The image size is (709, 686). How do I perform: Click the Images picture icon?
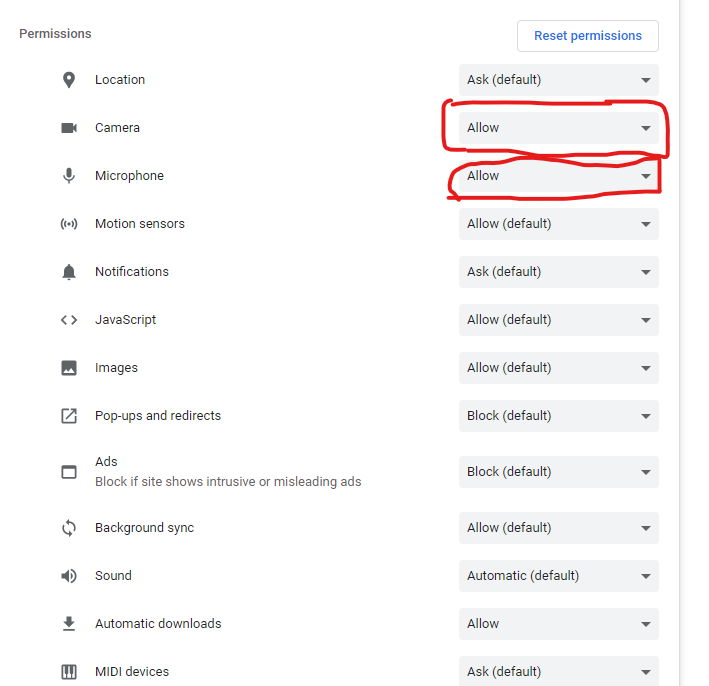pos(69,368)
